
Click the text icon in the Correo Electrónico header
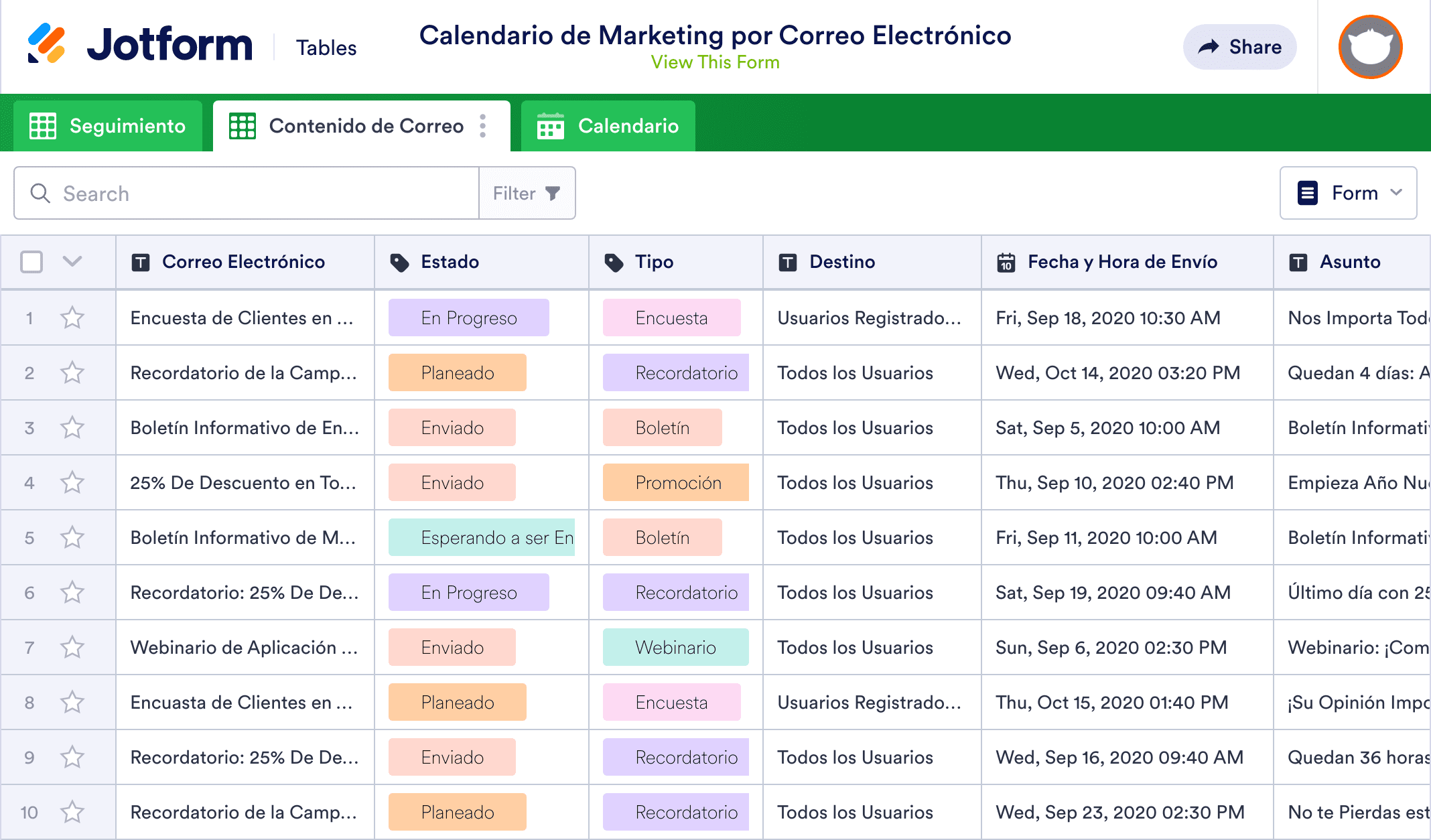click(139, 262)
